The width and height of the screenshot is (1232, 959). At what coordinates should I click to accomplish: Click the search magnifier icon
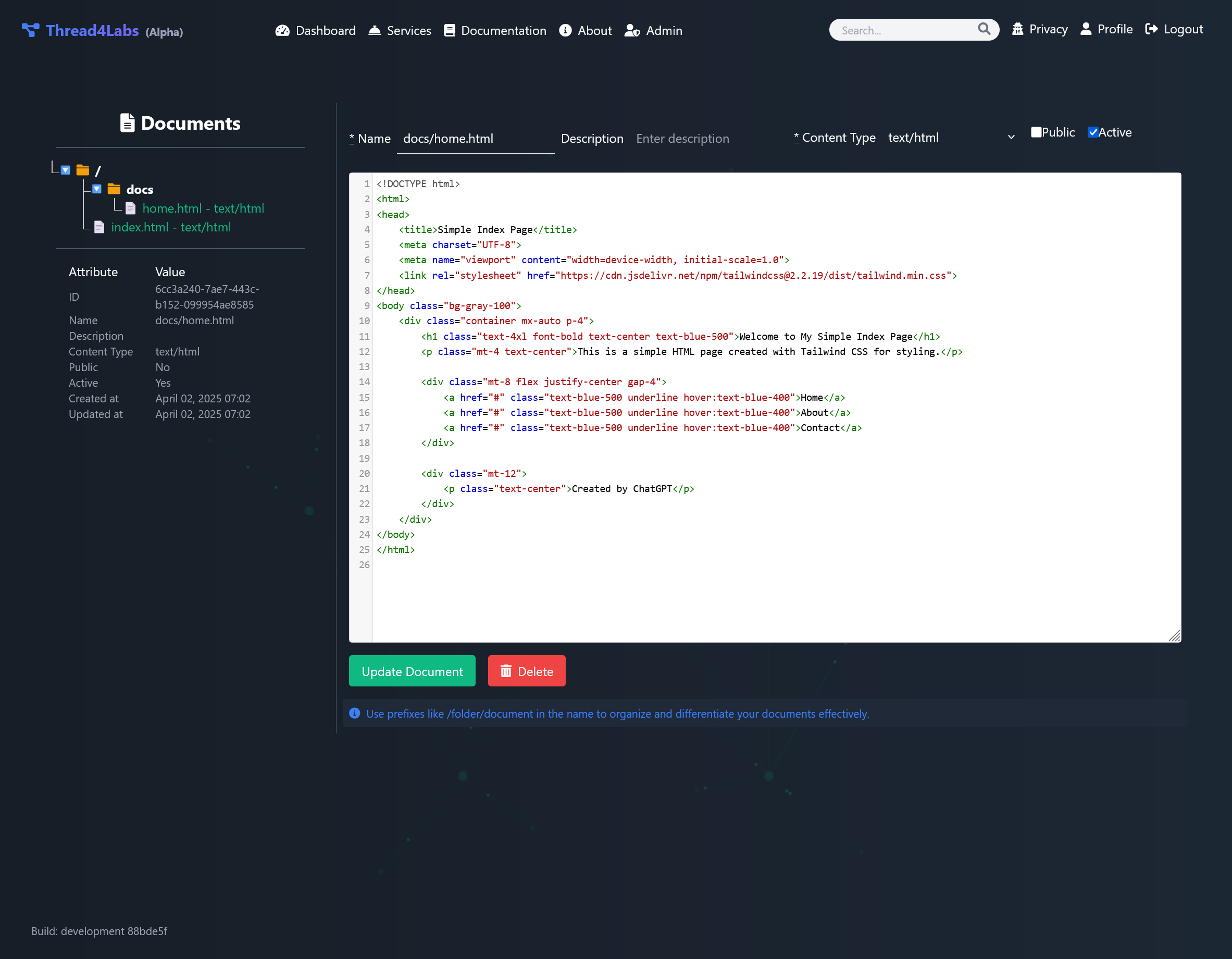pyautogui.click(x=984, y=29)
